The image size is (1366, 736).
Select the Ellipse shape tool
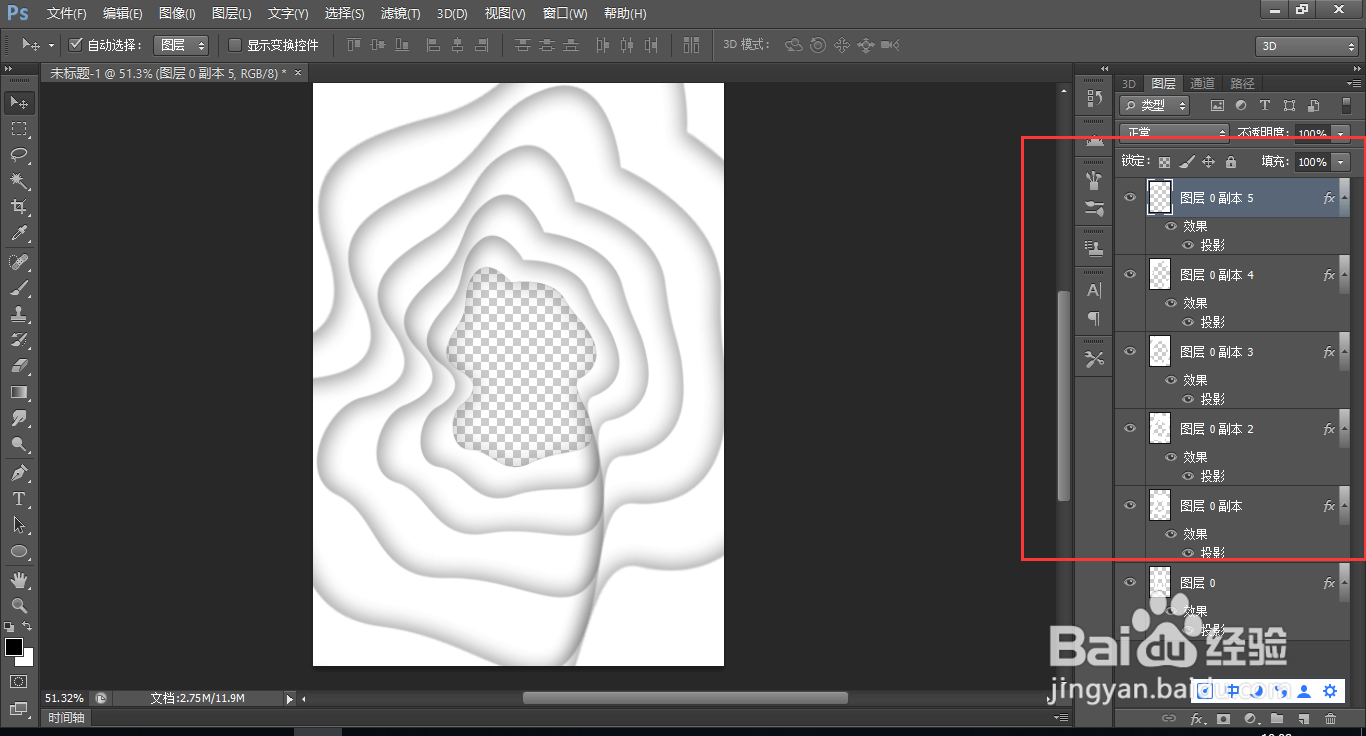coord(19,551)
